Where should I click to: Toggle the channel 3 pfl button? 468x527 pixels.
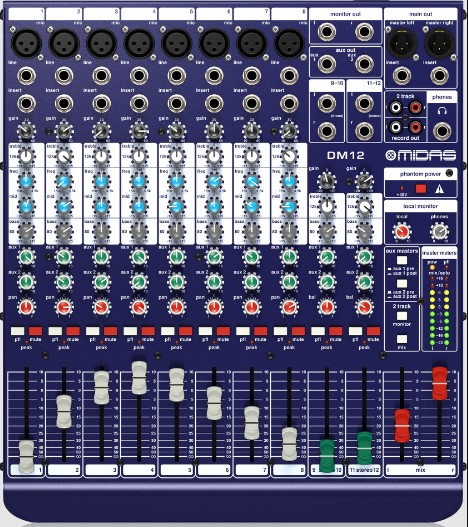tap(92, 331)
